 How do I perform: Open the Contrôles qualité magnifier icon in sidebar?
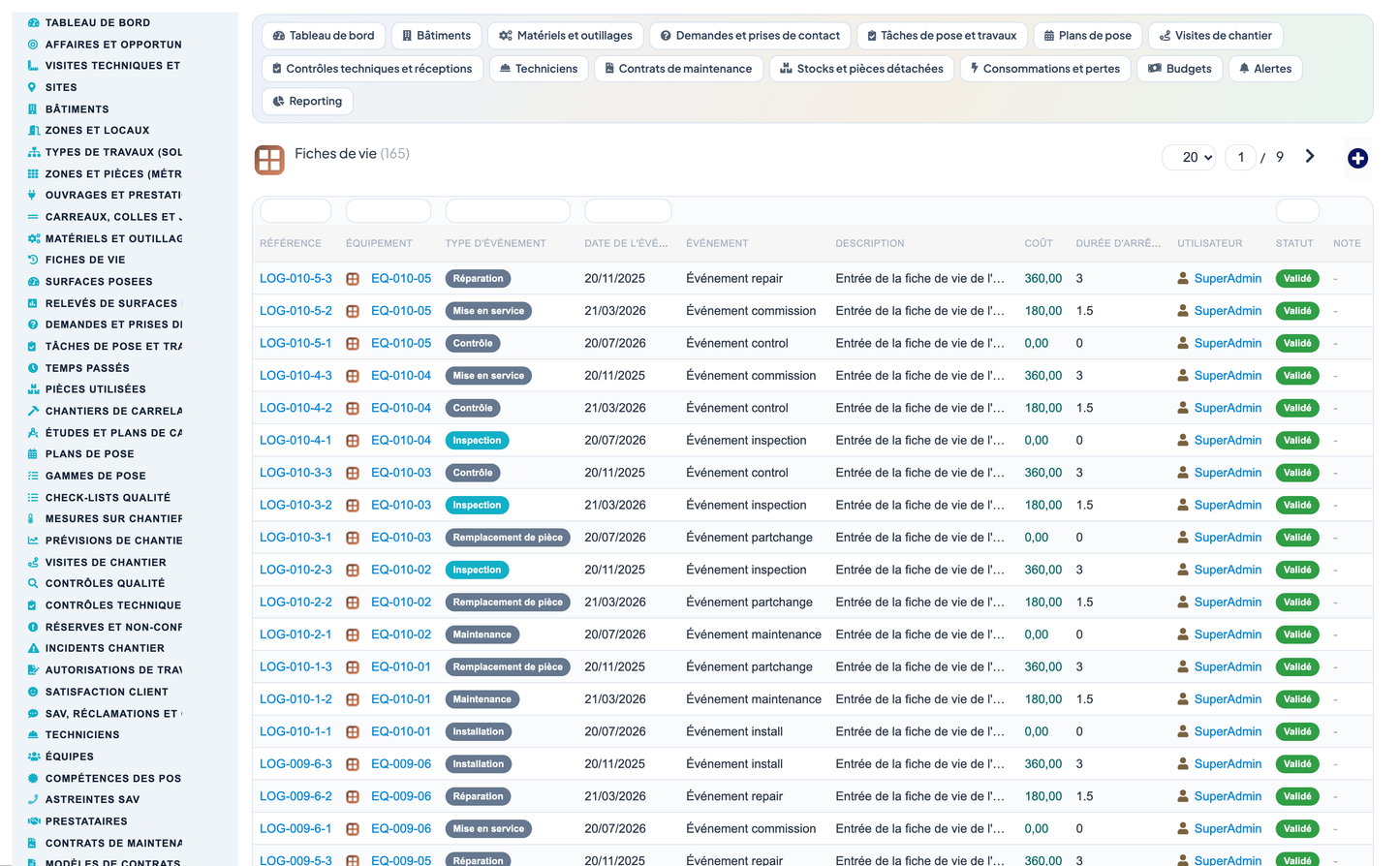[x=33, y=583]
